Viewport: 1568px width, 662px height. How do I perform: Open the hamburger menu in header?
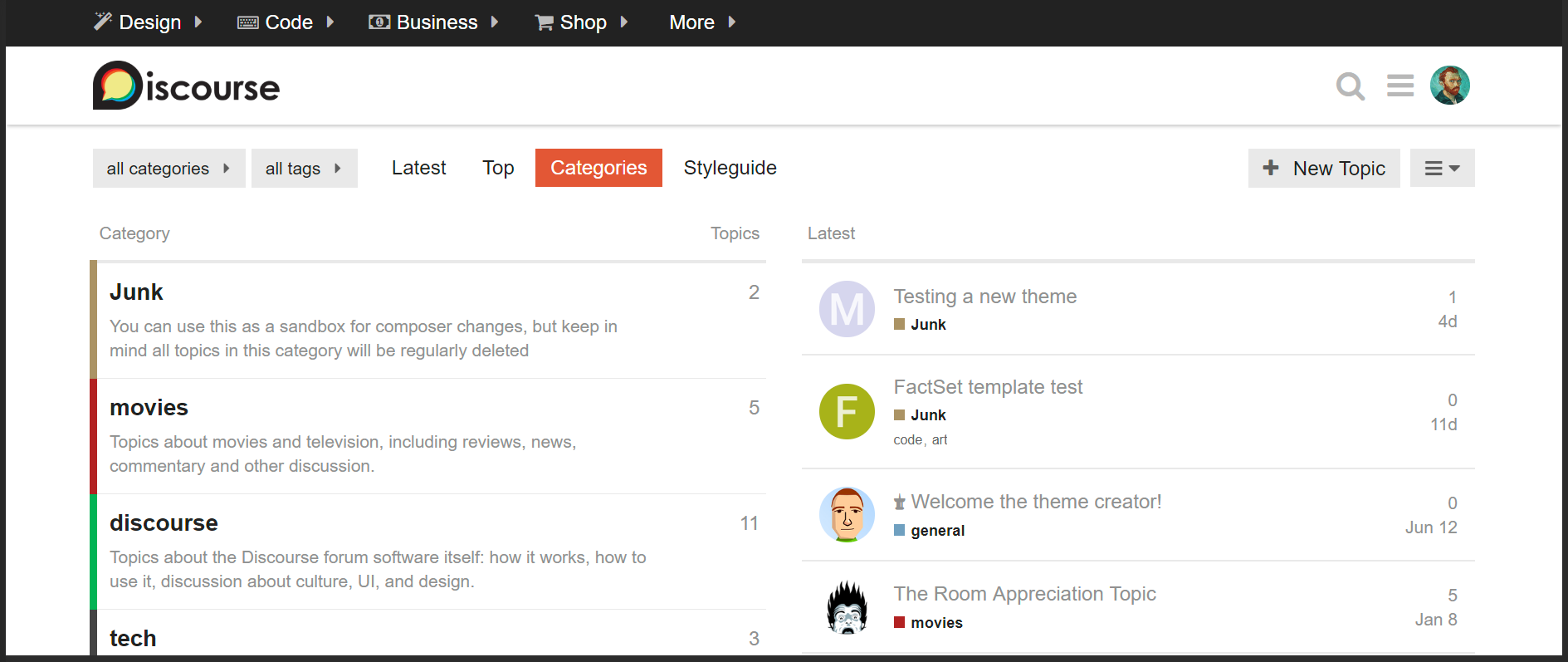tap(1399, 86)
